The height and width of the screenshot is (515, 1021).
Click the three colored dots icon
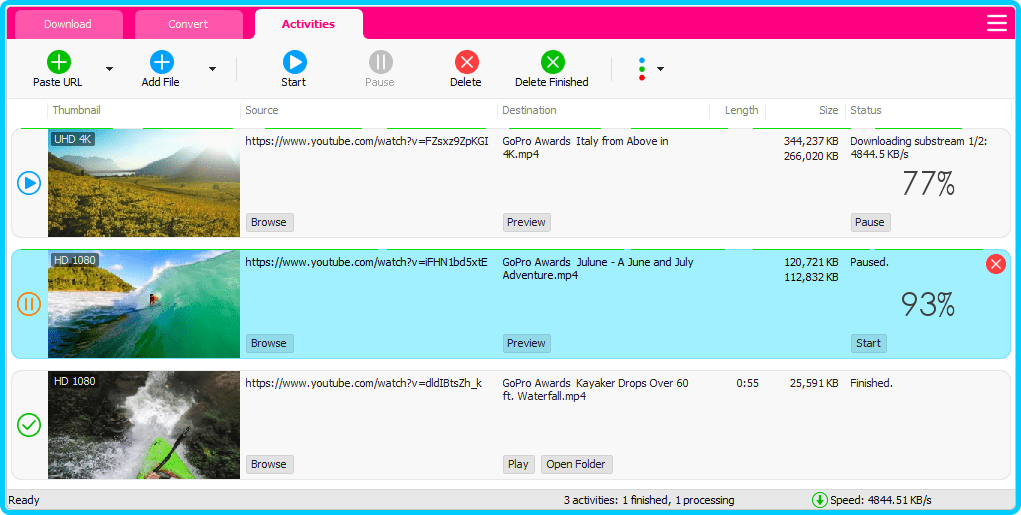point(642,69)
